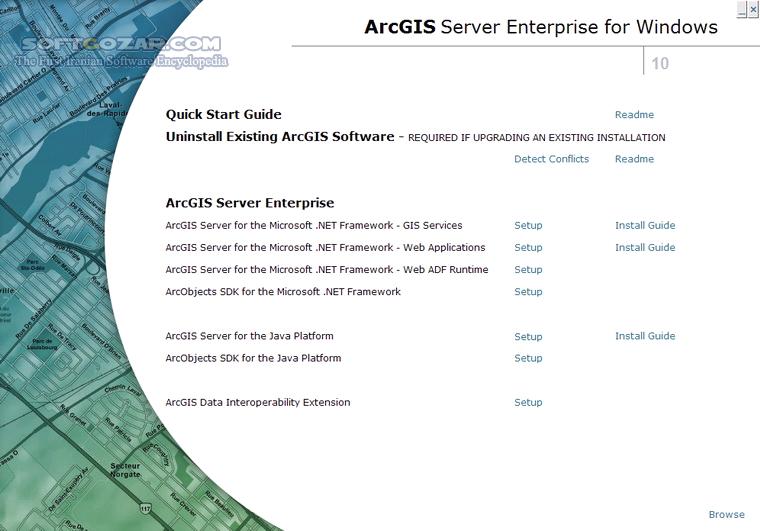Click Detect Conflicts link

551,159
